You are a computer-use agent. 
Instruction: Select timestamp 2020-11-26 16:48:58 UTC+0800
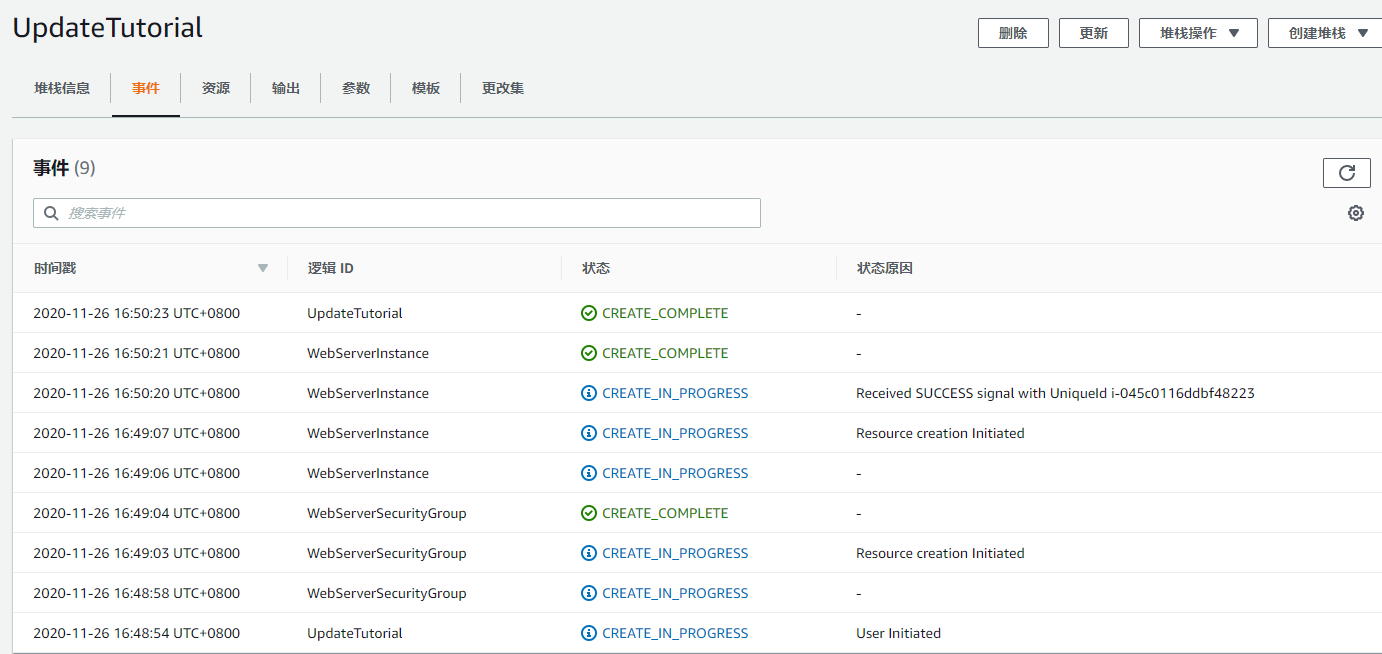coord(136,593)
